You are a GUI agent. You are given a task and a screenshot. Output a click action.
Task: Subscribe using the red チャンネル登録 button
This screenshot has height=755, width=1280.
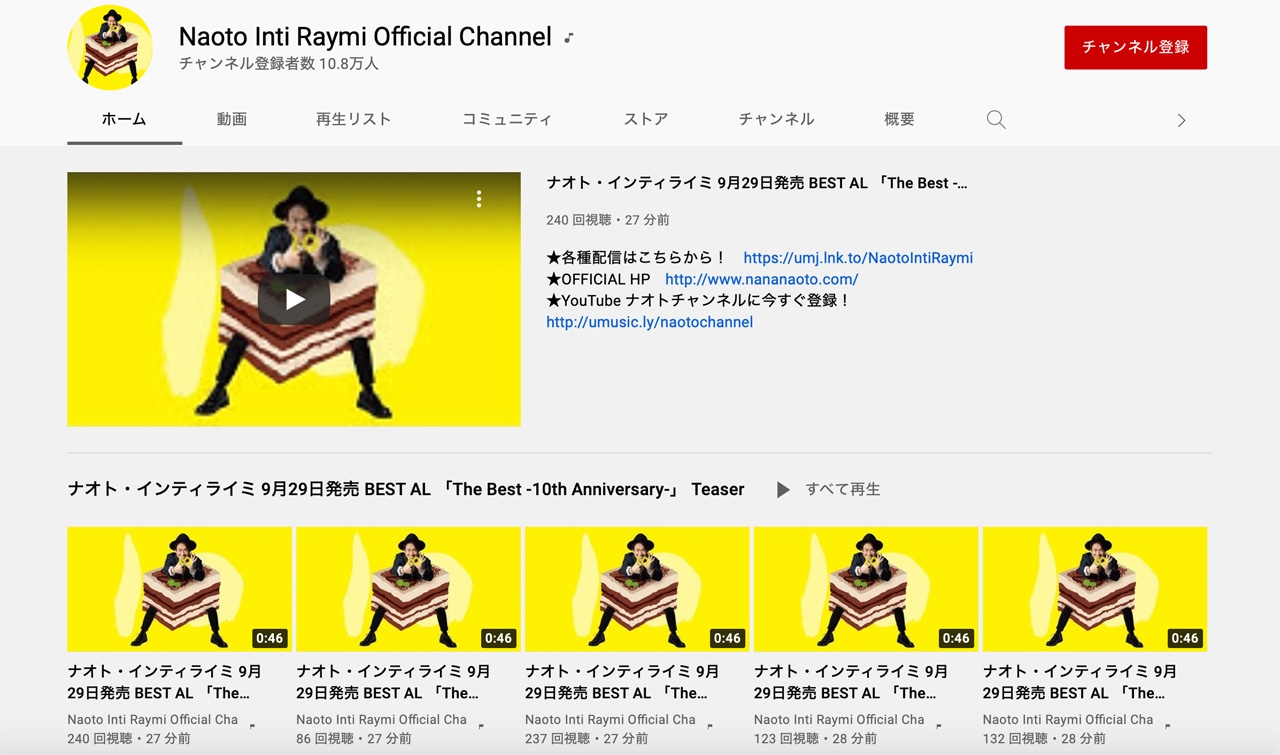(x=1135, y=47)
